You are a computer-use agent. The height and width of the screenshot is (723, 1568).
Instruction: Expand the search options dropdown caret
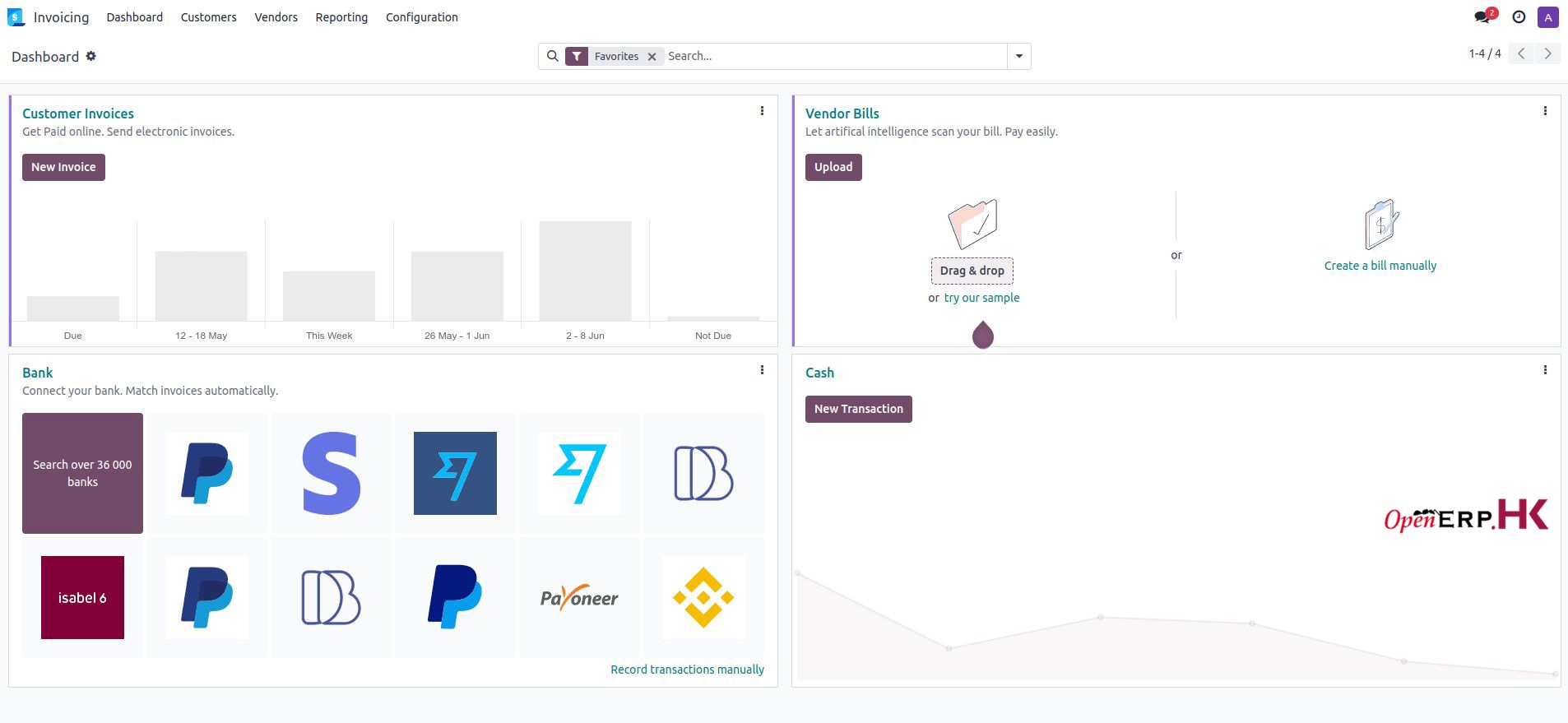coord(1018,56)
